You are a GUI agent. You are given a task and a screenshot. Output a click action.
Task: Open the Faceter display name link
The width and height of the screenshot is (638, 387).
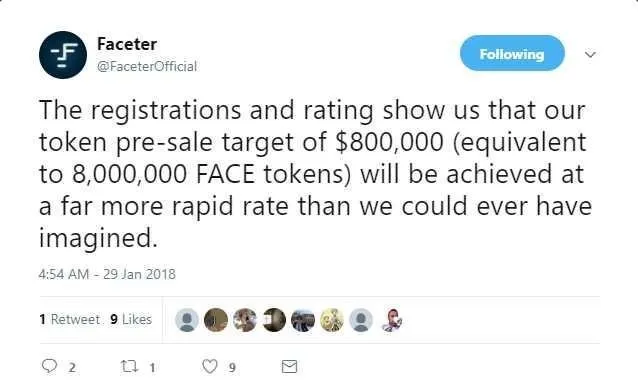point(127,44)
